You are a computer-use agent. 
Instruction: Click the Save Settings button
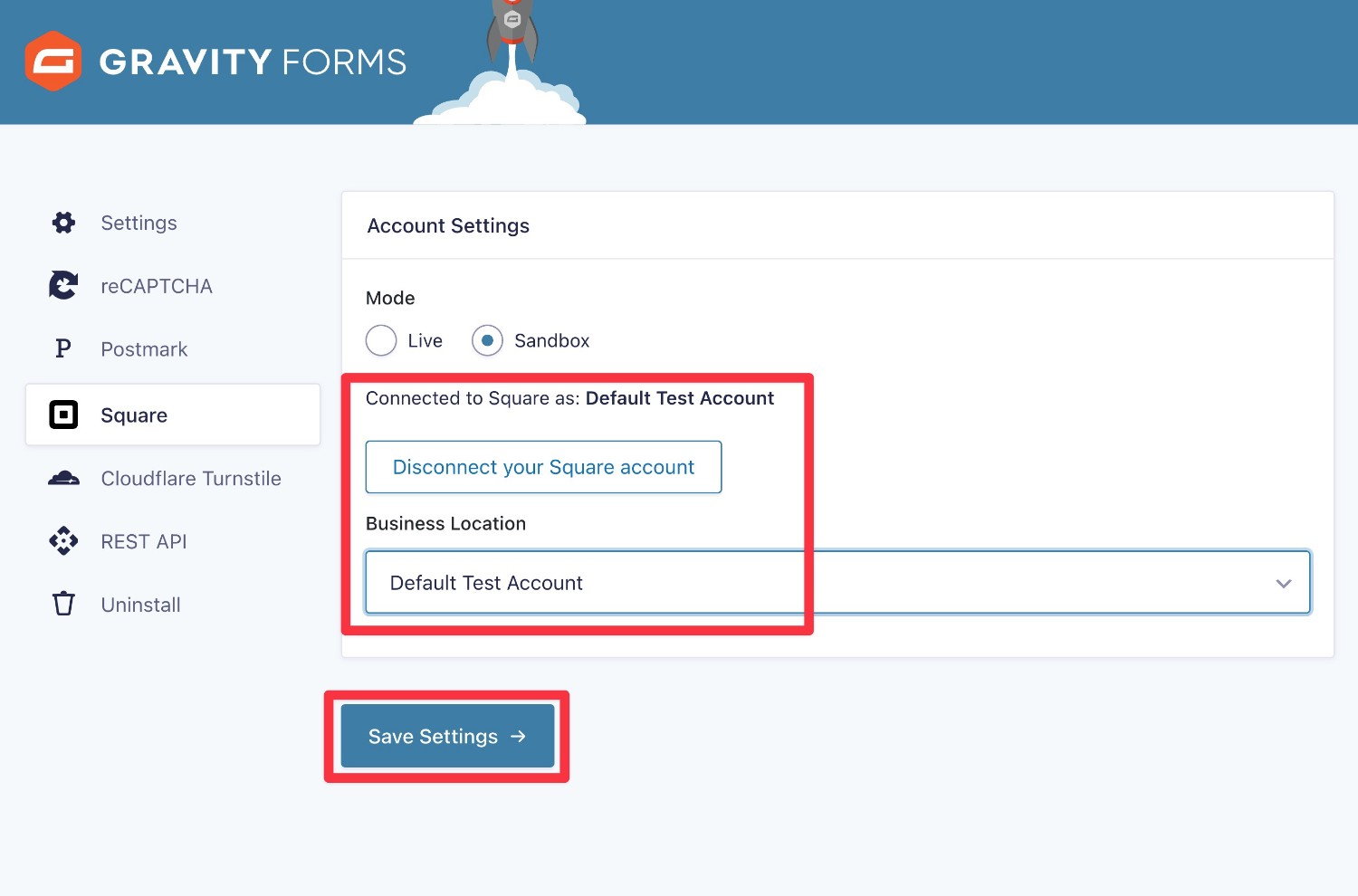[447, 736]
